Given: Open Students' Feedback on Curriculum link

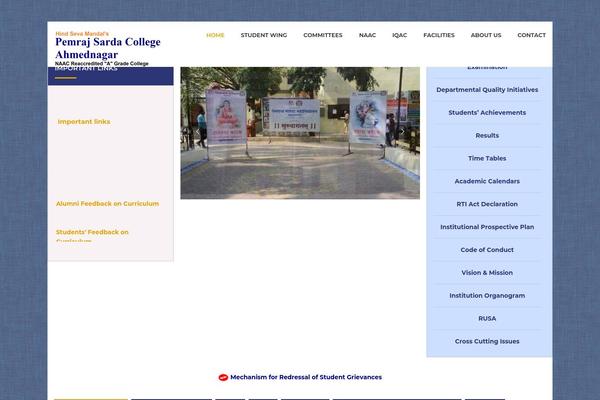Looking at the screenshot, I should pos(92,235).
